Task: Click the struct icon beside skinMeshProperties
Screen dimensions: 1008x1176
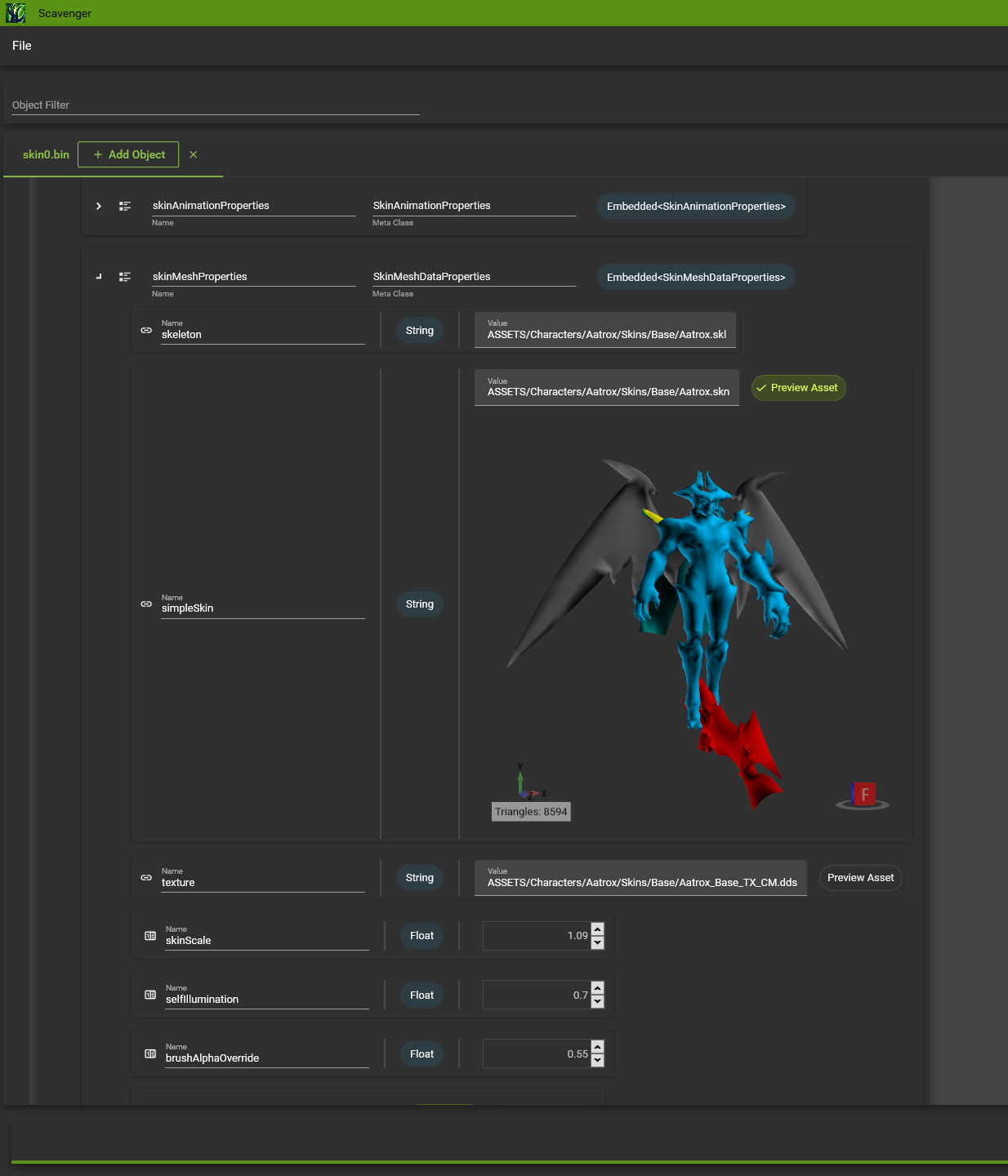Action: tap(125, 276)
